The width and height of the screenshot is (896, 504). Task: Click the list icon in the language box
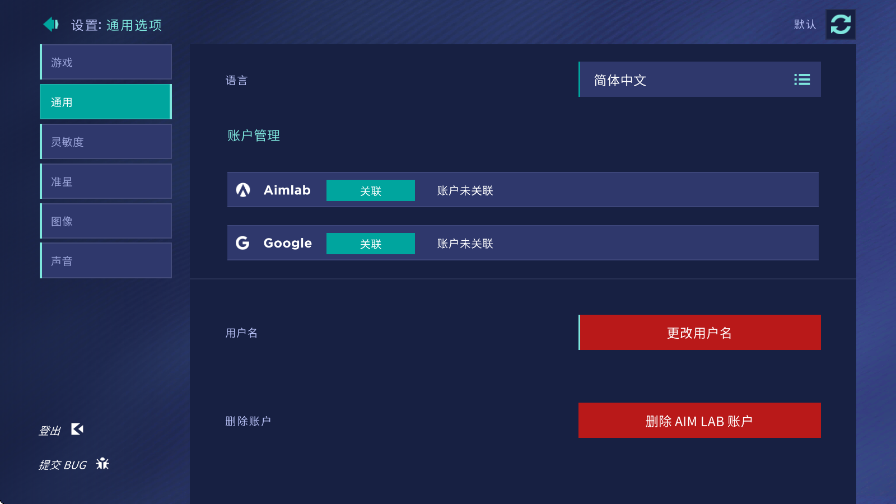click(802, 79)
